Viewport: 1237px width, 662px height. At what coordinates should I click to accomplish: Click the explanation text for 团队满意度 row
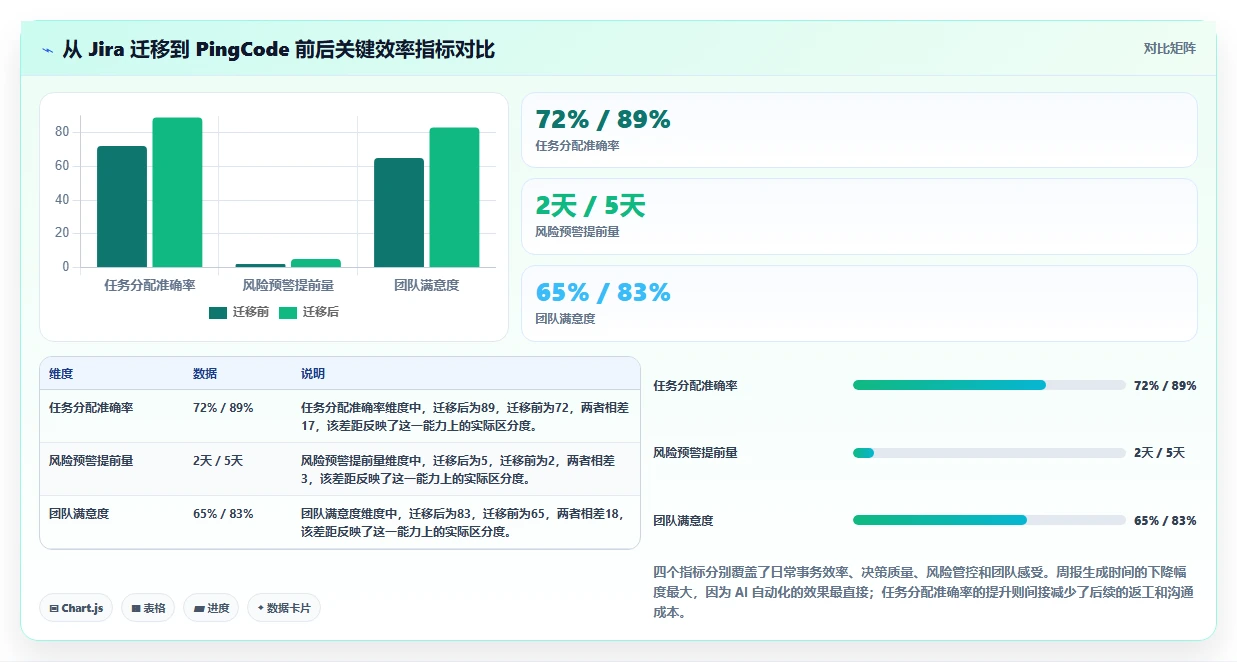point(464,523)
